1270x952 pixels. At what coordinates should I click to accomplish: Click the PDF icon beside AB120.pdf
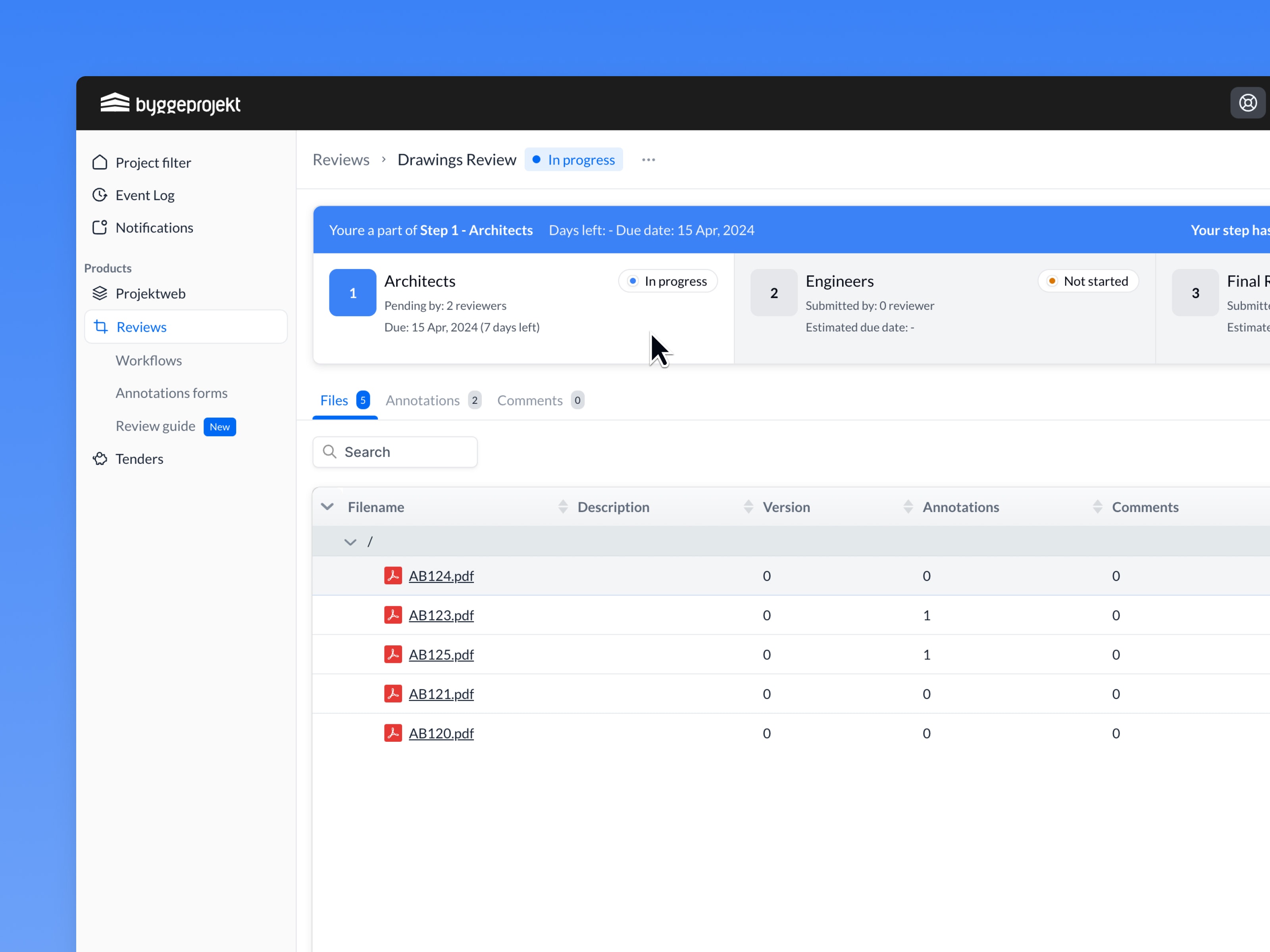pos(393,733)
